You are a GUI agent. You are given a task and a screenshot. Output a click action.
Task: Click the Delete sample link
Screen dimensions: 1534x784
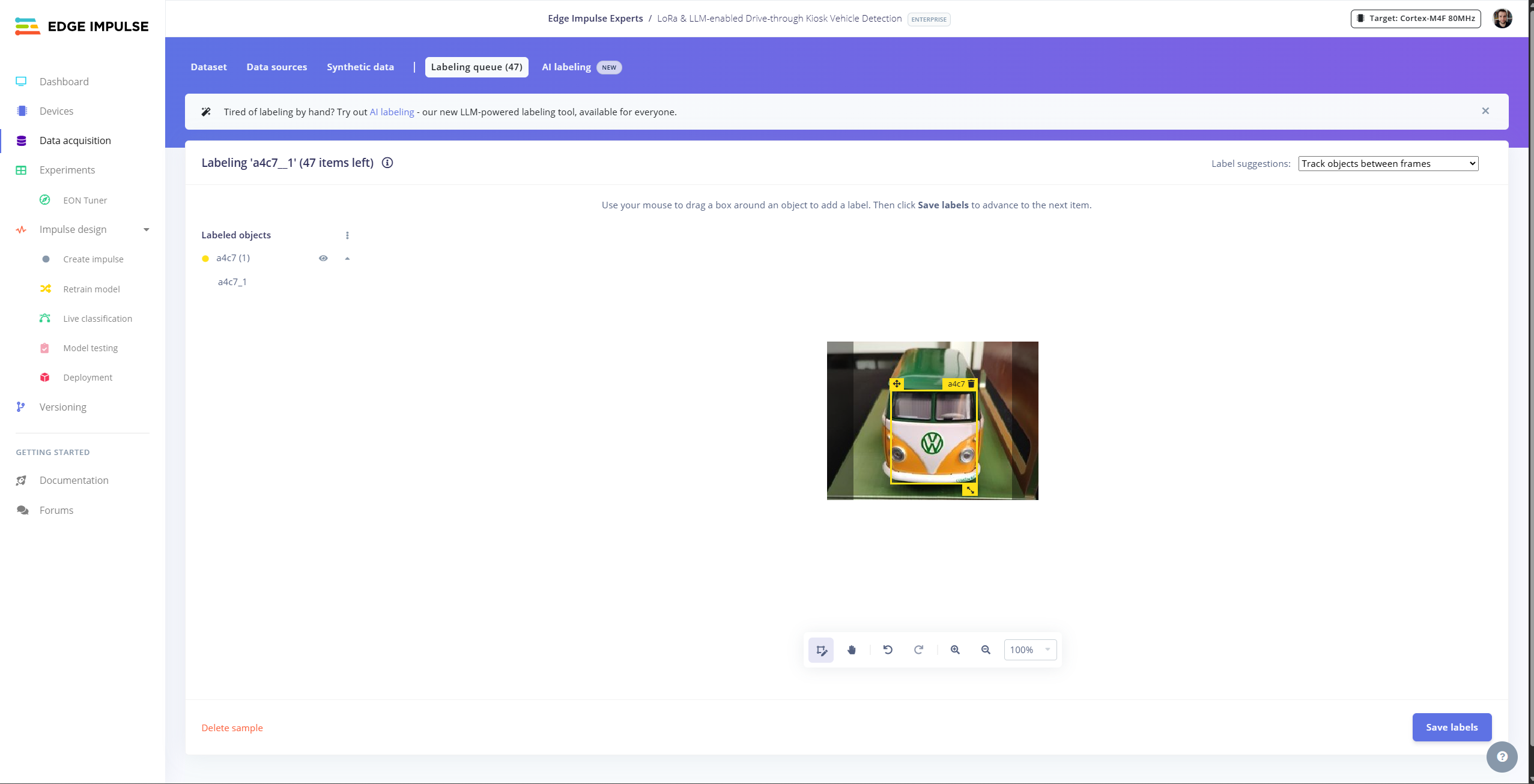coord(232,728)
